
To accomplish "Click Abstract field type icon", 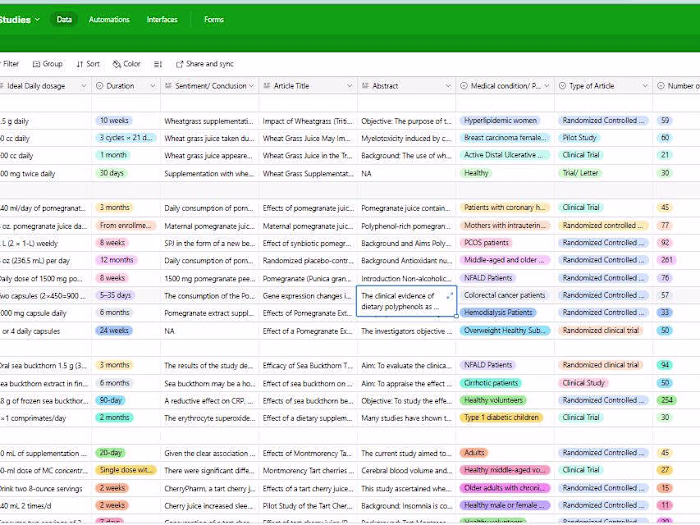I will (x=365, y=86).
